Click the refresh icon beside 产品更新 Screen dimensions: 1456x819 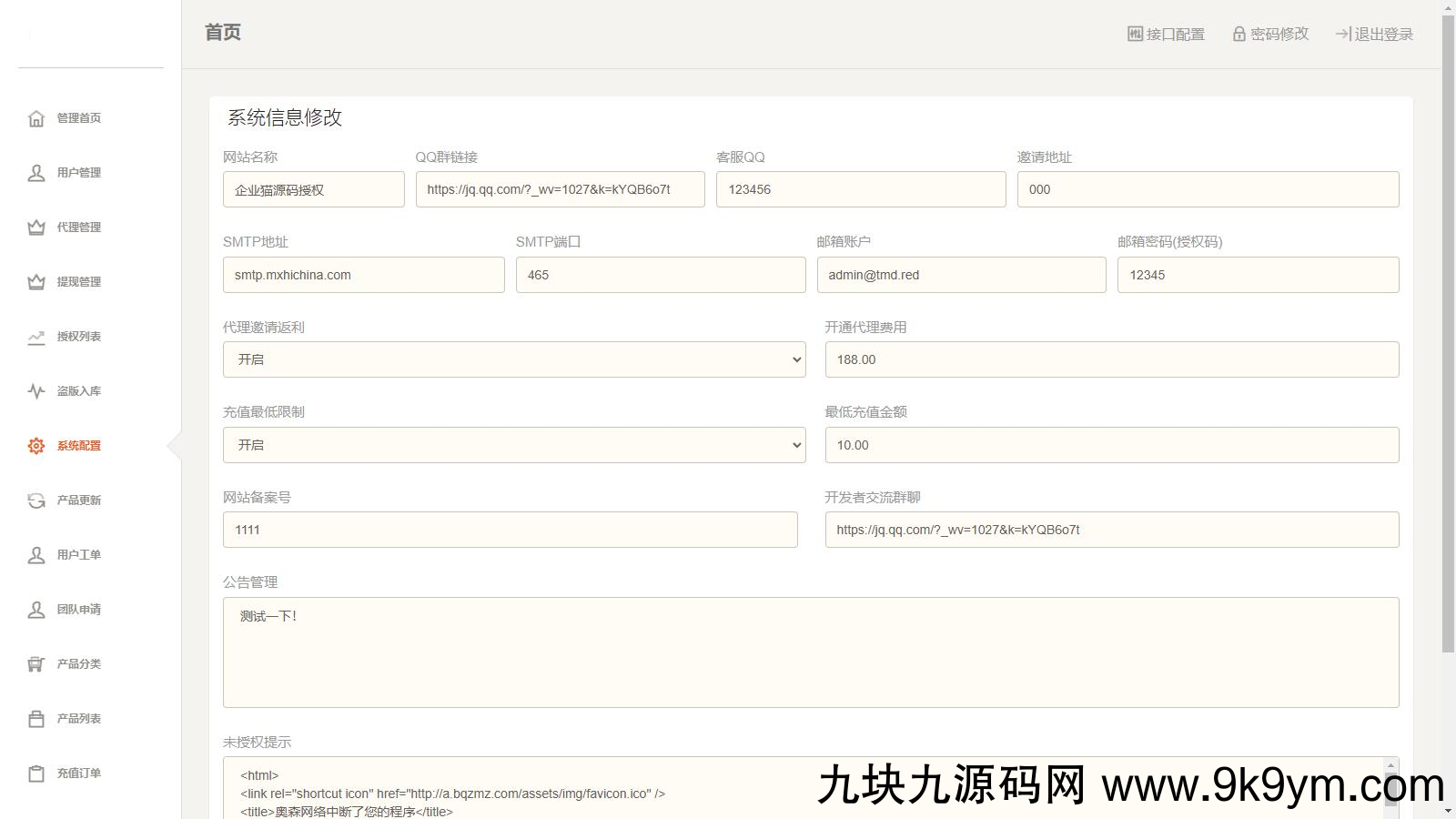(x=36, y=500)
